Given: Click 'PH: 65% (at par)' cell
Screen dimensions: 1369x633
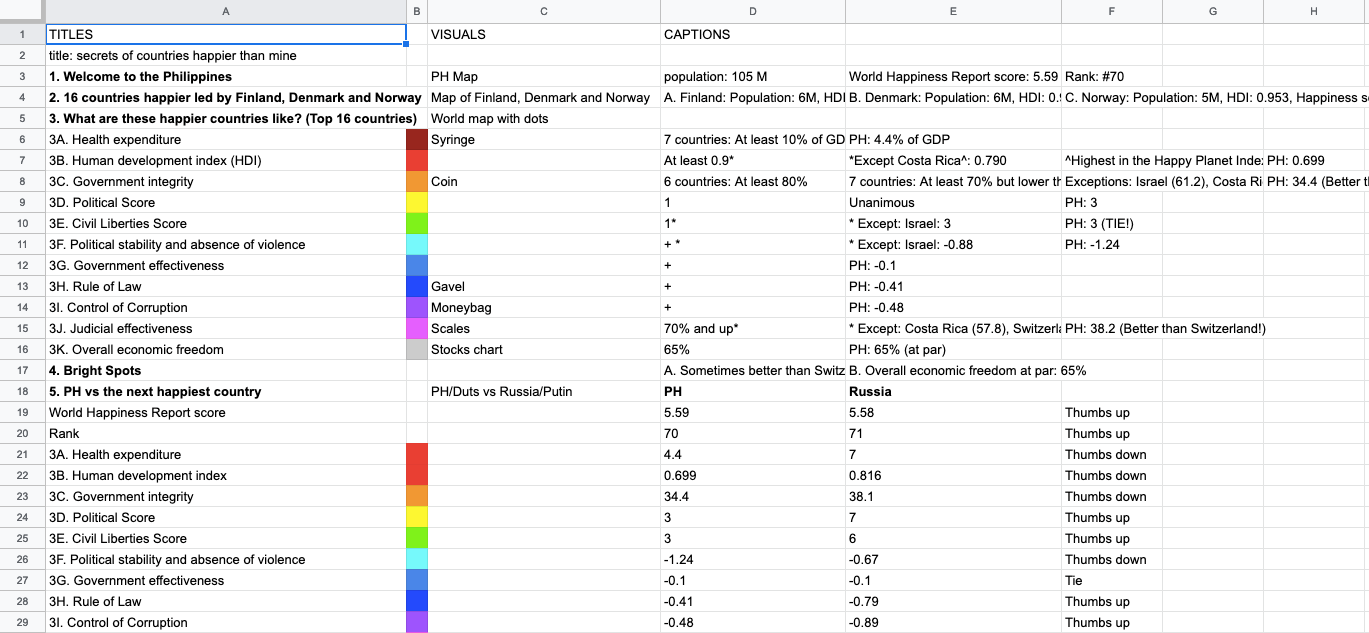Looking at the screenshot, I should (x=953, y=349).
